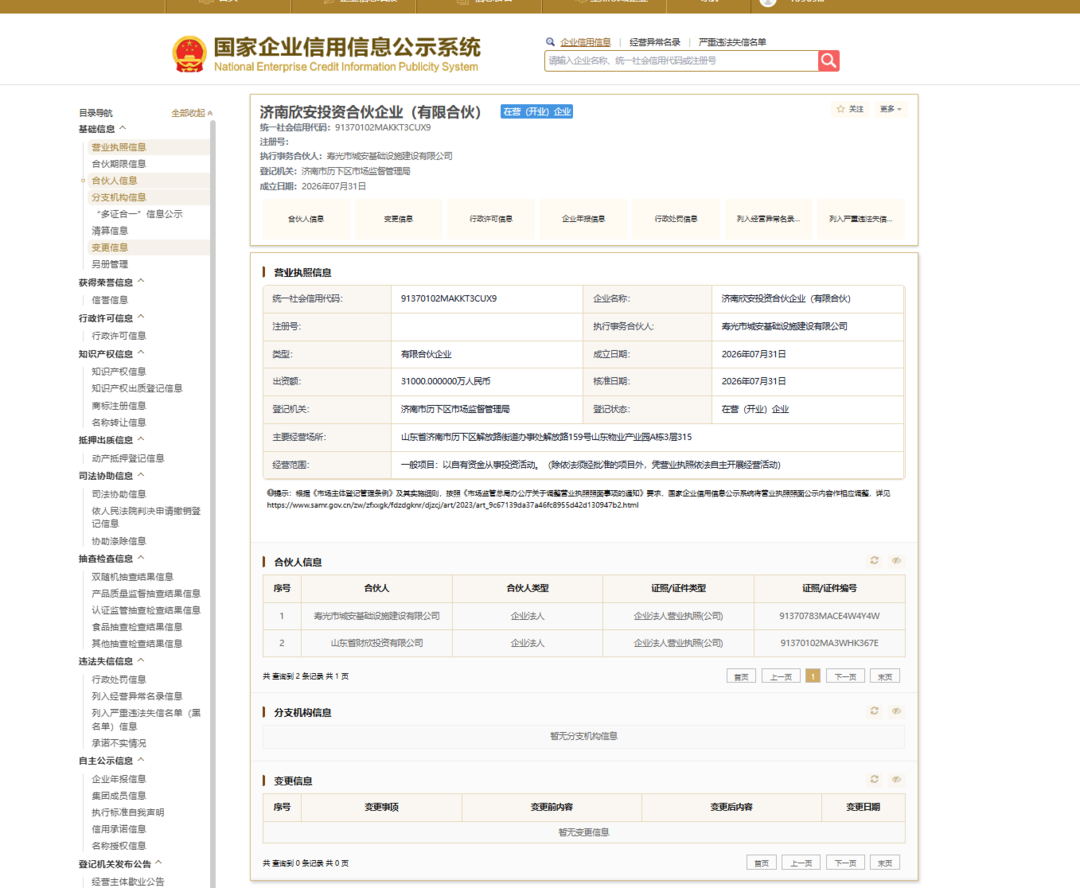Viewport: 1080px width, 888px height.
Task: Go to 另册管理 in sidebar
Action: click(x=110, y=264)
